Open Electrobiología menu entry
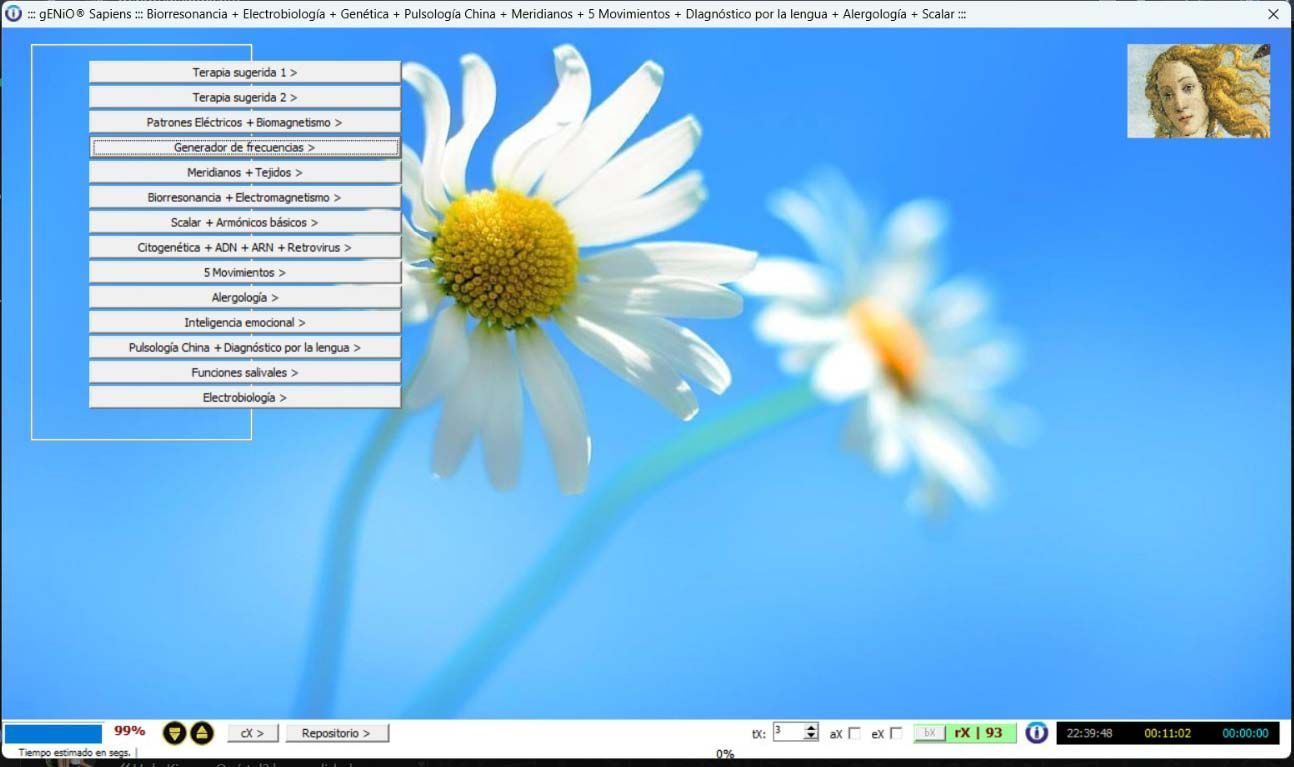The height and width of the screenshot is (767, 1294). [x=245, y=397]
